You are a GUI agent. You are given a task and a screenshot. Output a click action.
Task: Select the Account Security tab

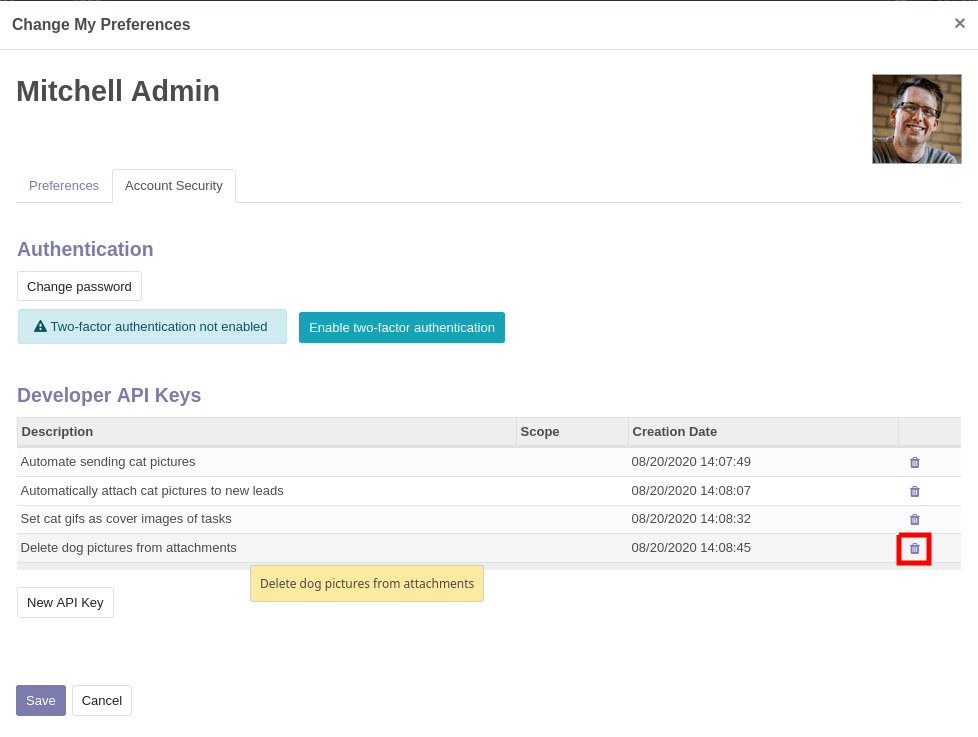[174, 186]
